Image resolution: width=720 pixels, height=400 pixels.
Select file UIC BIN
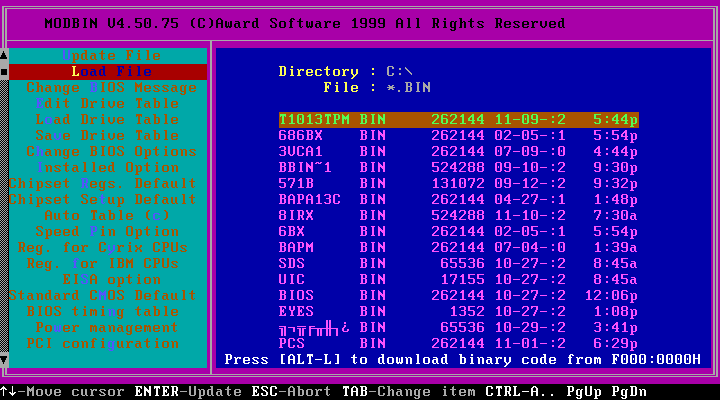(x=458, y=280)
